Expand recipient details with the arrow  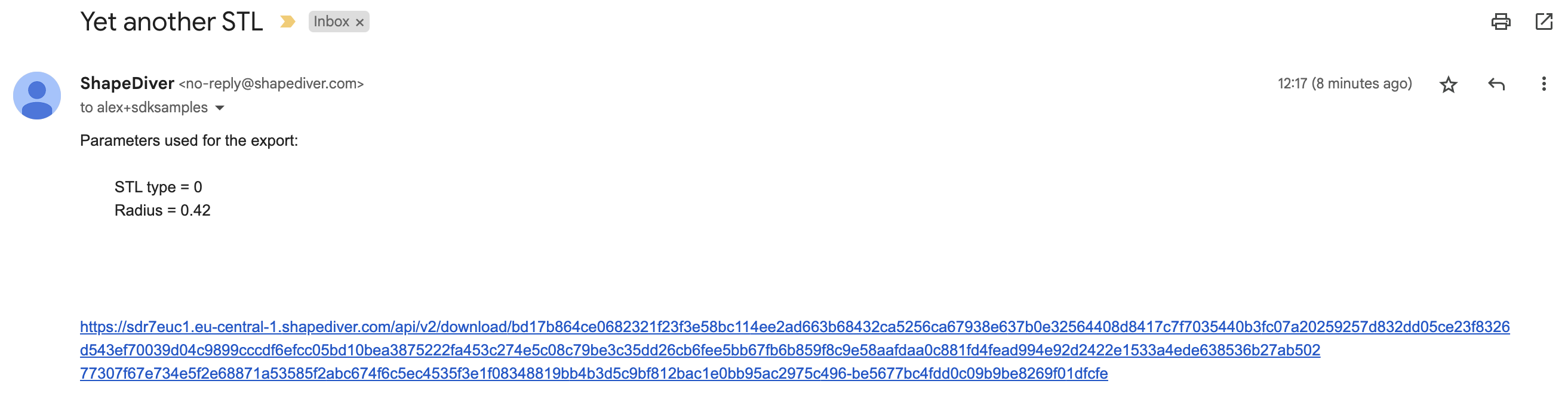220,108
